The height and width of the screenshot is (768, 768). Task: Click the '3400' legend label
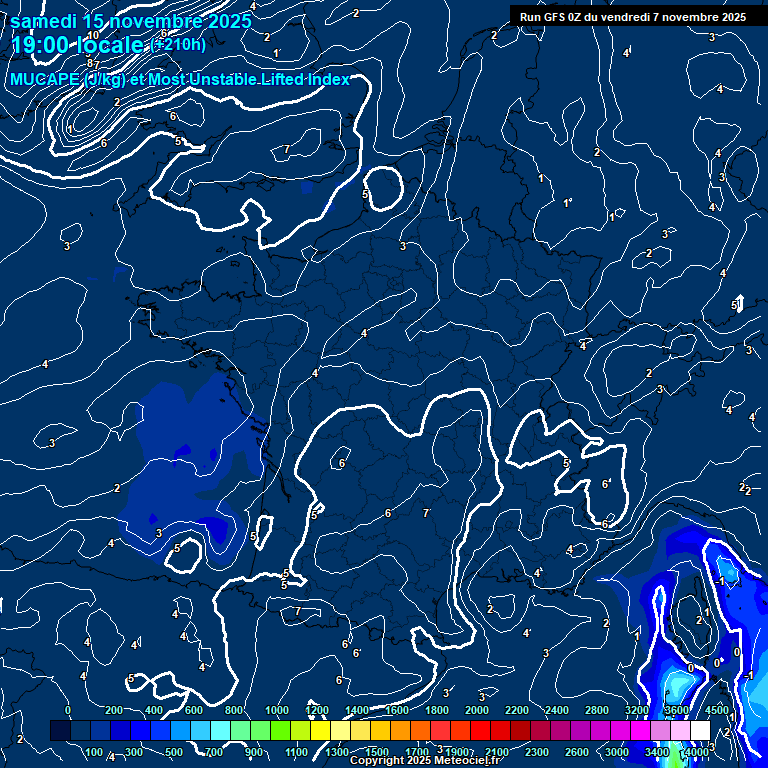pos(657,752)
